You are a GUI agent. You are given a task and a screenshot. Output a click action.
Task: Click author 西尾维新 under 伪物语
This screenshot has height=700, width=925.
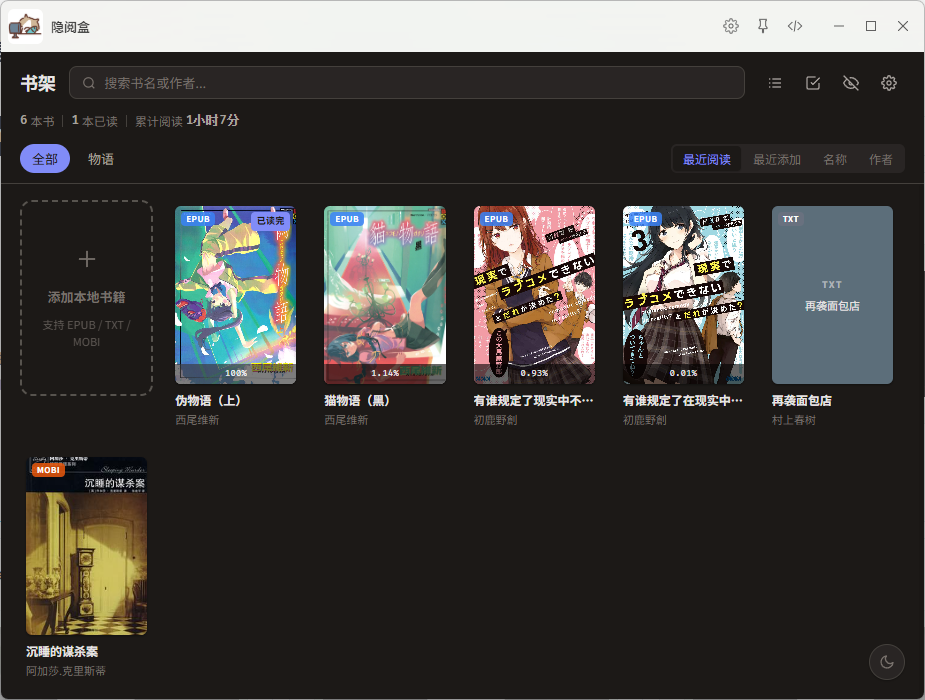point(197,420)
